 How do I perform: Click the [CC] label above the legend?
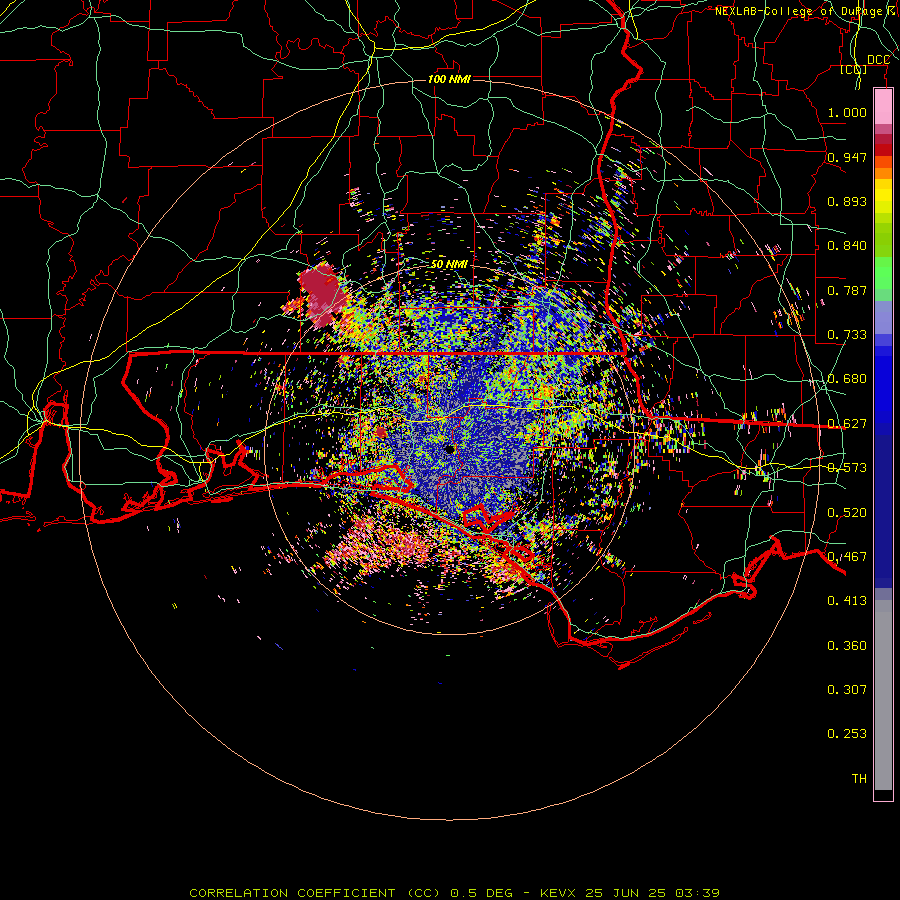(854, 69)
